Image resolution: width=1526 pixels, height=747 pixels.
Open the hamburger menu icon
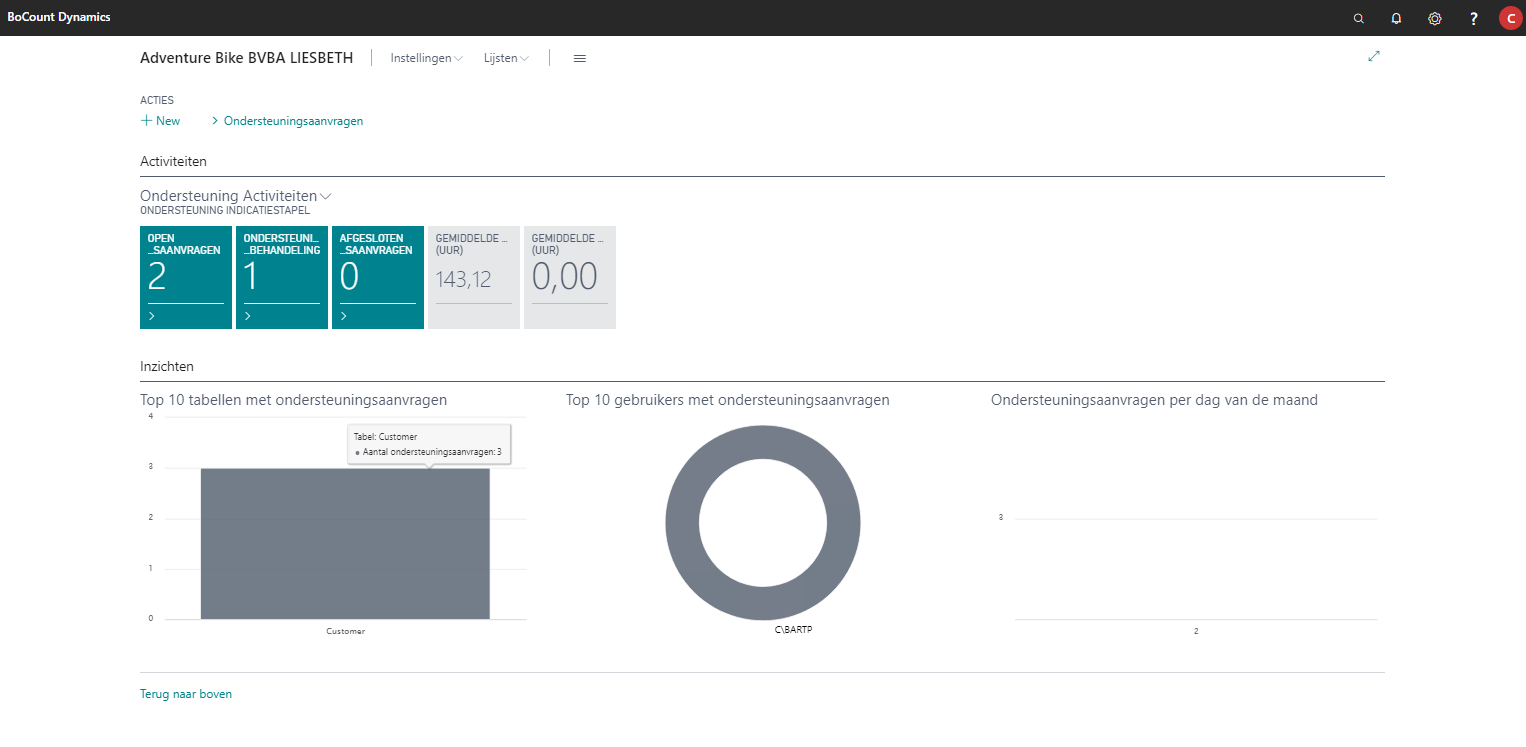[x=579, y=58]
